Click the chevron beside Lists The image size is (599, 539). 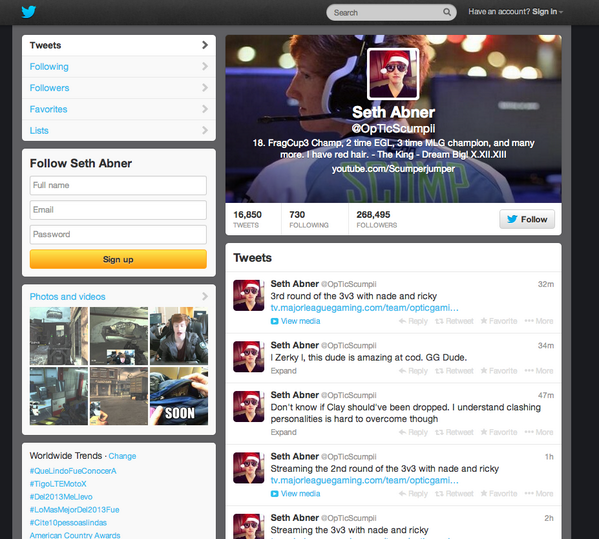(205, 131)
